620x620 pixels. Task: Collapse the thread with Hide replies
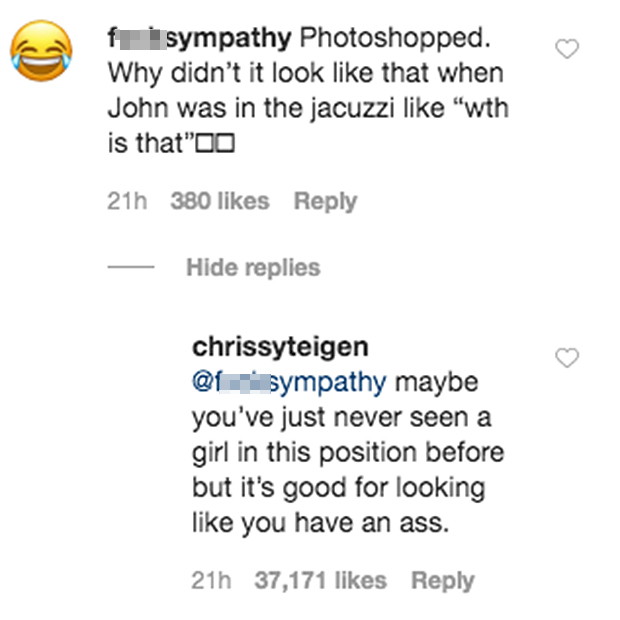click(252, 267)
